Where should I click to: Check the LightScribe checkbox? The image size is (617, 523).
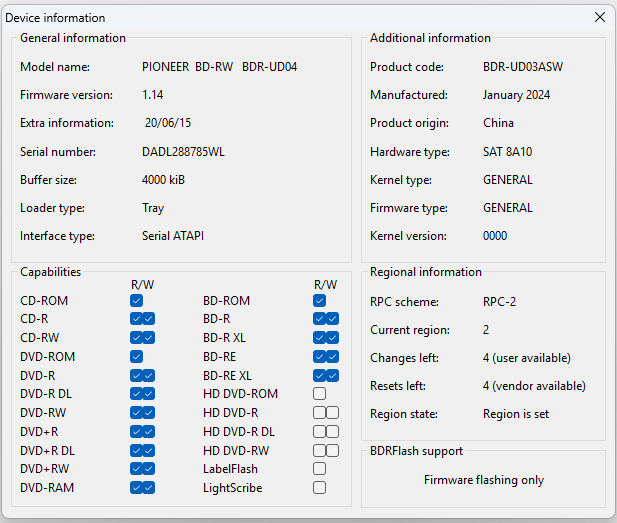(x=320, y=488)
